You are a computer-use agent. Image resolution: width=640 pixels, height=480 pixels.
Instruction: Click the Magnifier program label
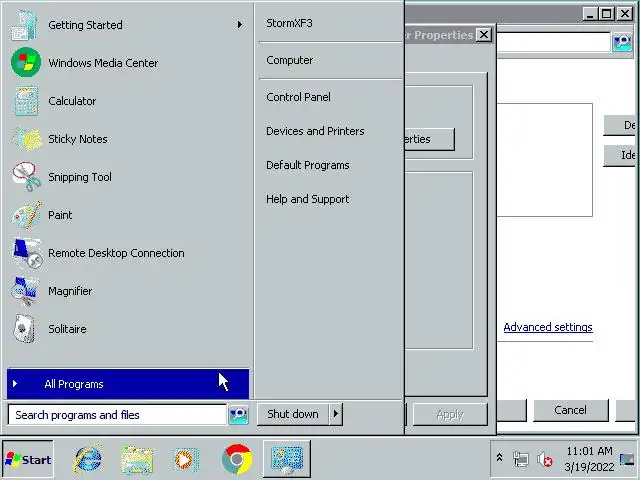pos(70,291)
